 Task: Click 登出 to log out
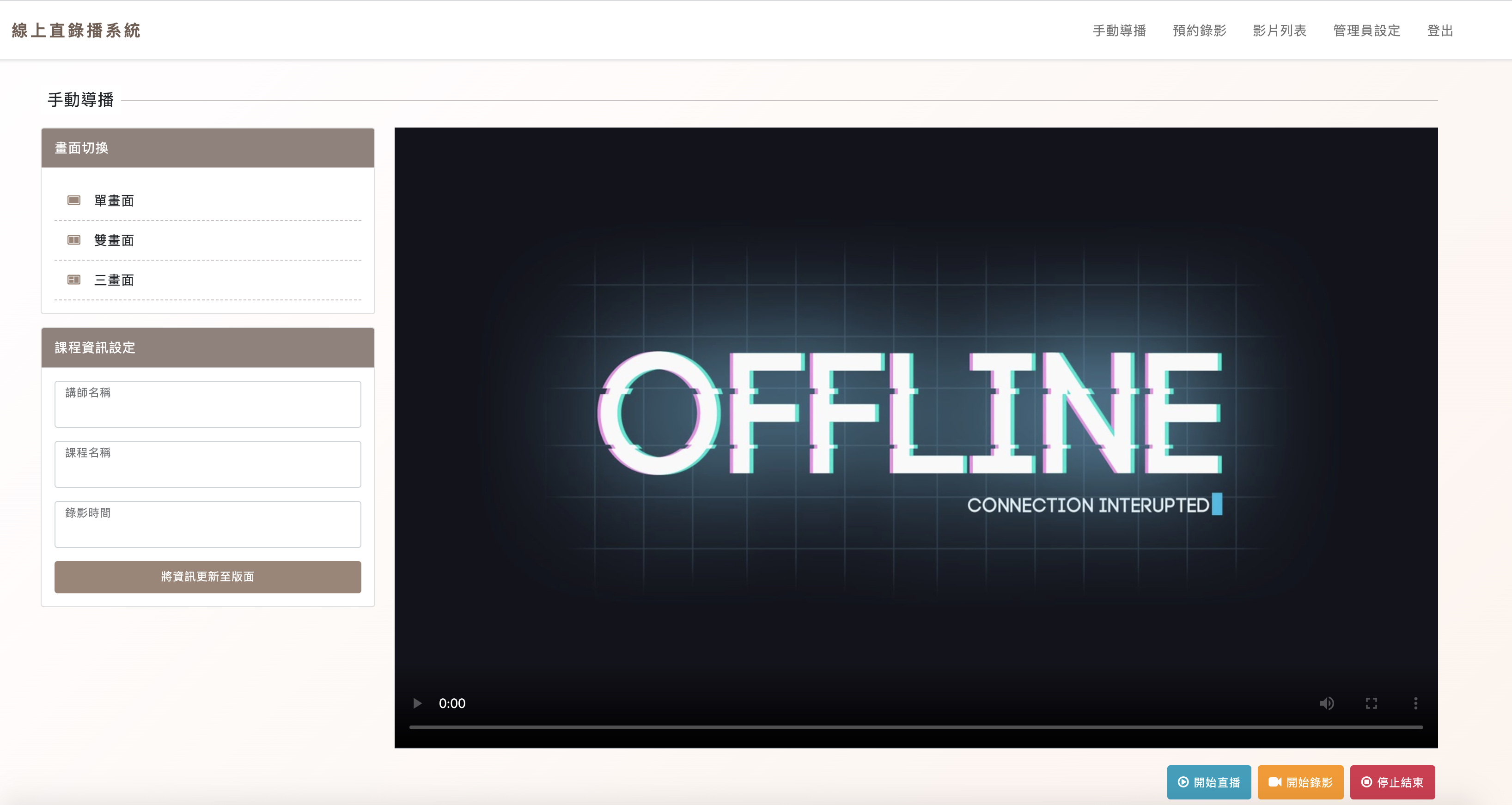1440,30
